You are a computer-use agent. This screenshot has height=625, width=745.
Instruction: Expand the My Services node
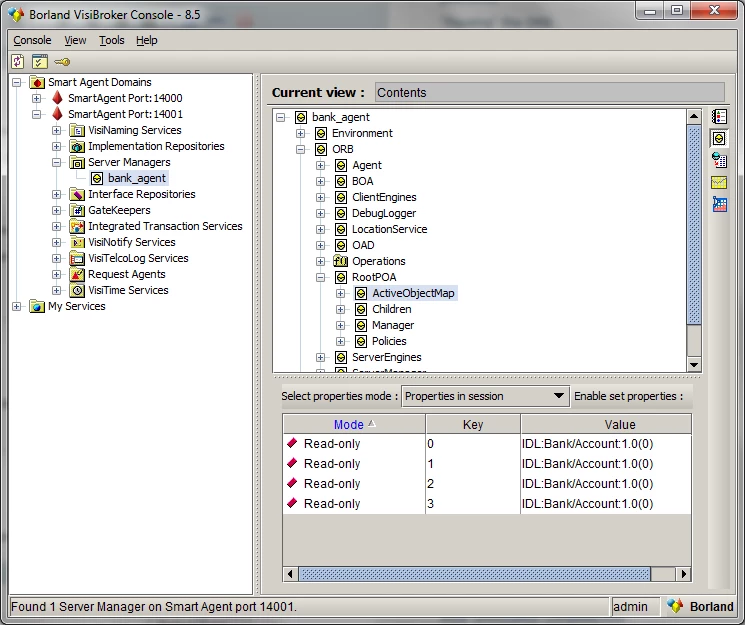coord(17,307)
